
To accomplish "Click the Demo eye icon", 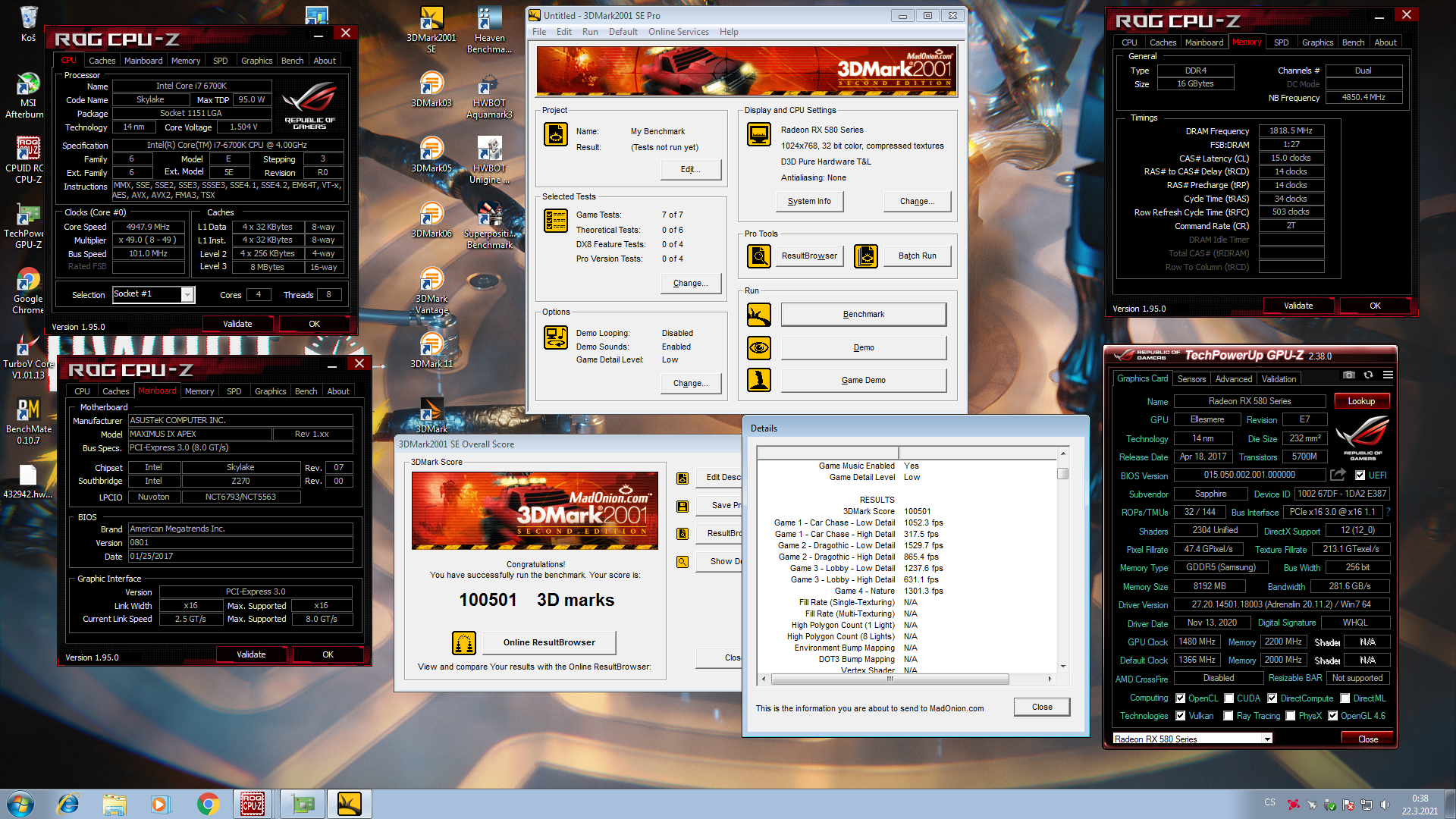I will tap(759, 347).
